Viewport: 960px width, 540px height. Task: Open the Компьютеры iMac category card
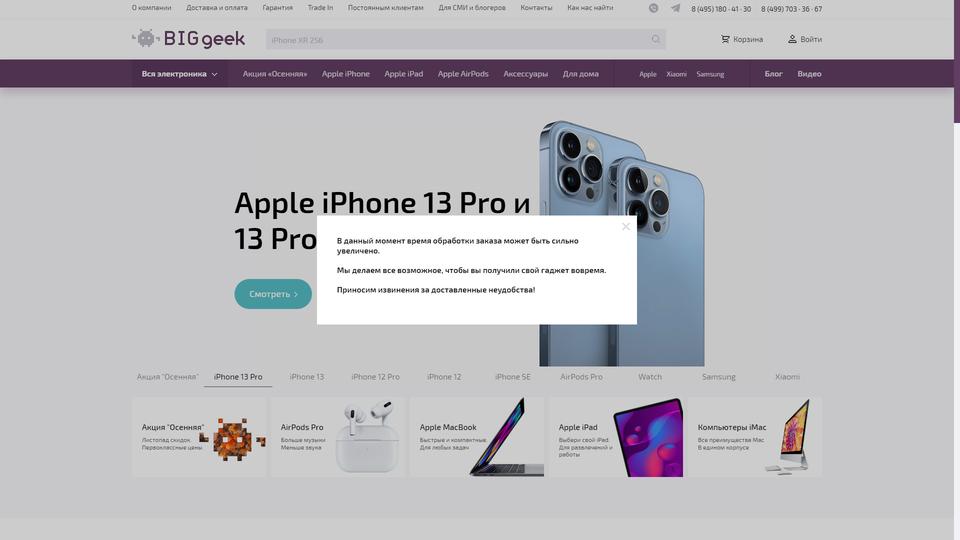coord(755,437)
